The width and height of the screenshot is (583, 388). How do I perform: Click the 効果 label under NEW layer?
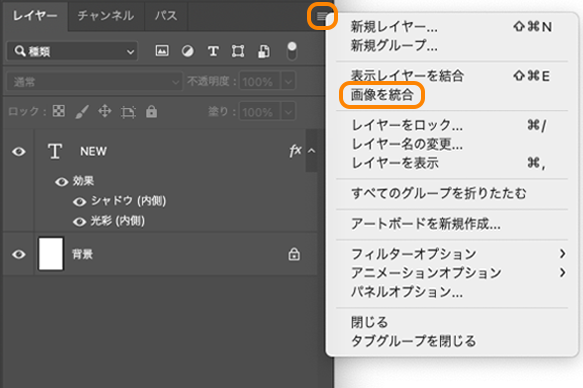coord(83,181)
